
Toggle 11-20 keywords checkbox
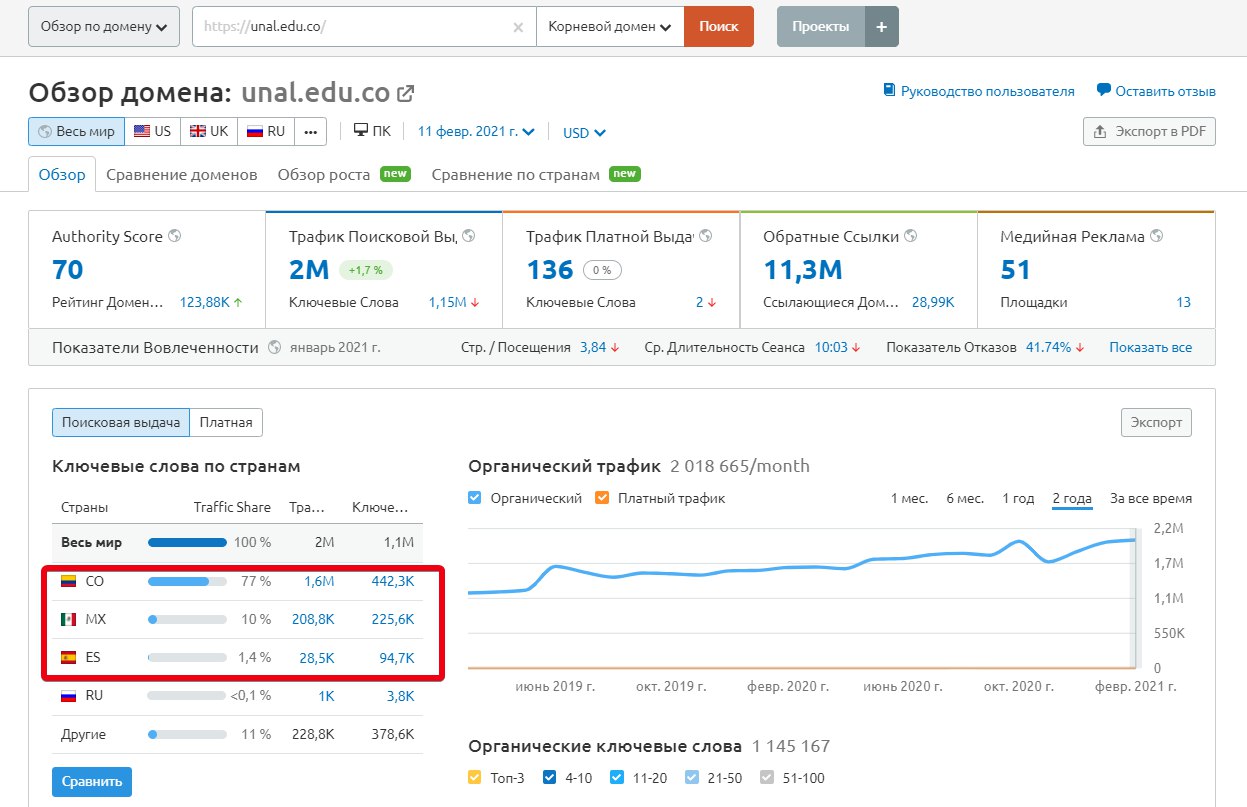point(617,778)
